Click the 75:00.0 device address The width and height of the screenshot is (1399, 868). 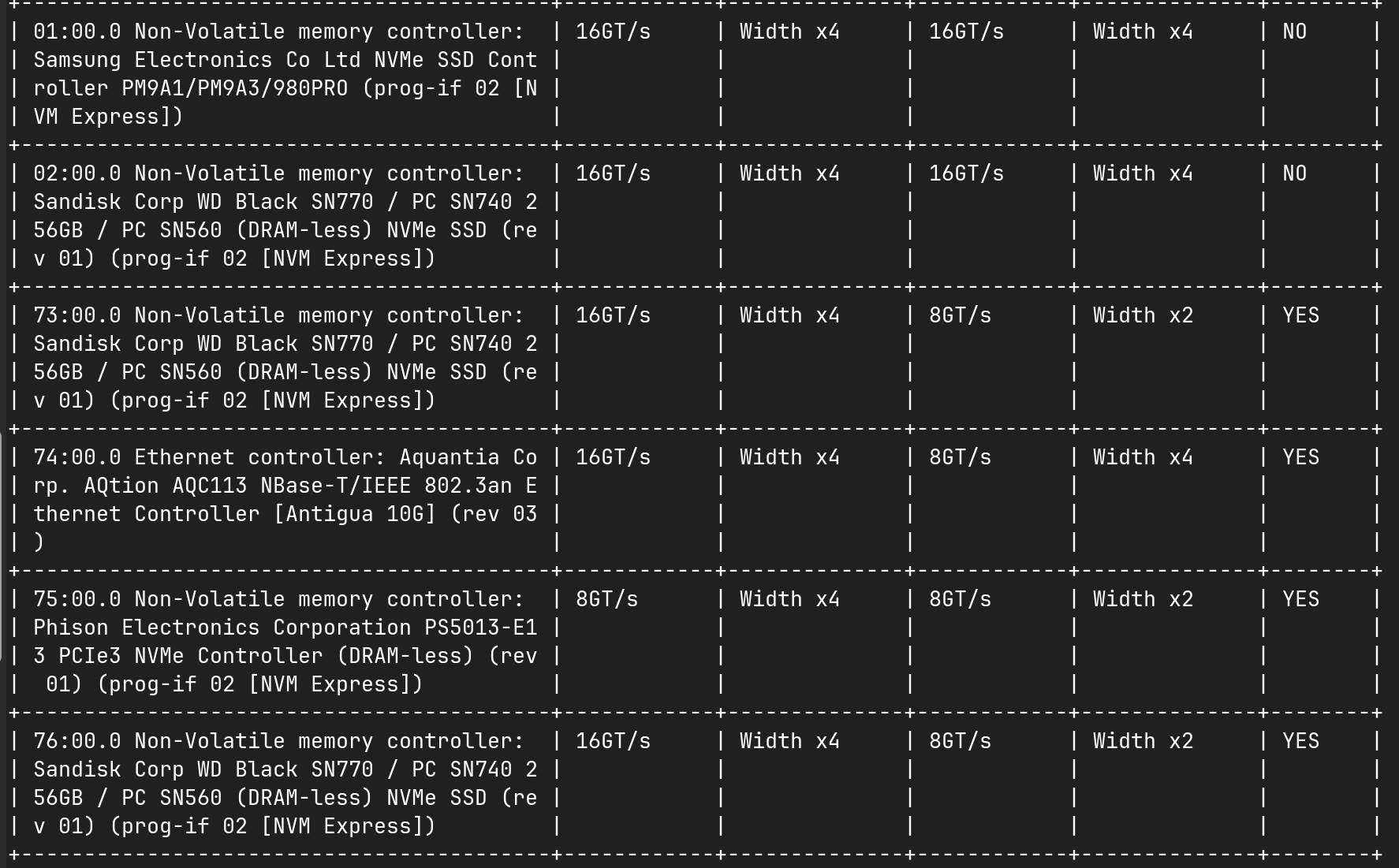[x=77, y=599]
